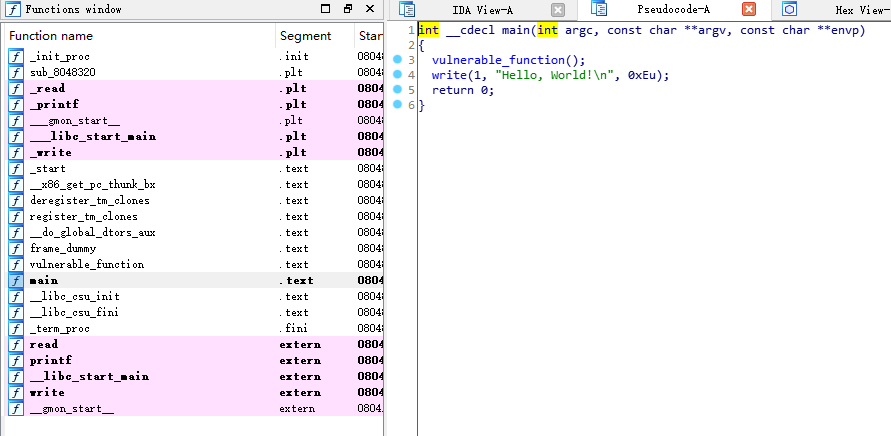
Task: Close the Pseudocode-A tab
Action: tap(749, 10)
